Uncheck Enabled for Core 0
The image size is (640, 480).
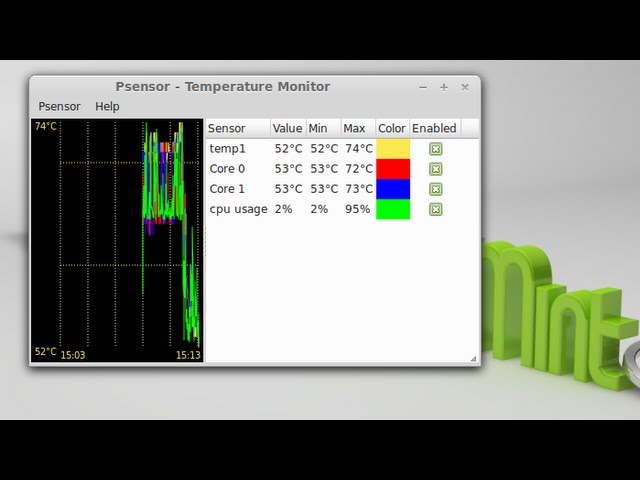click(435, 169)
